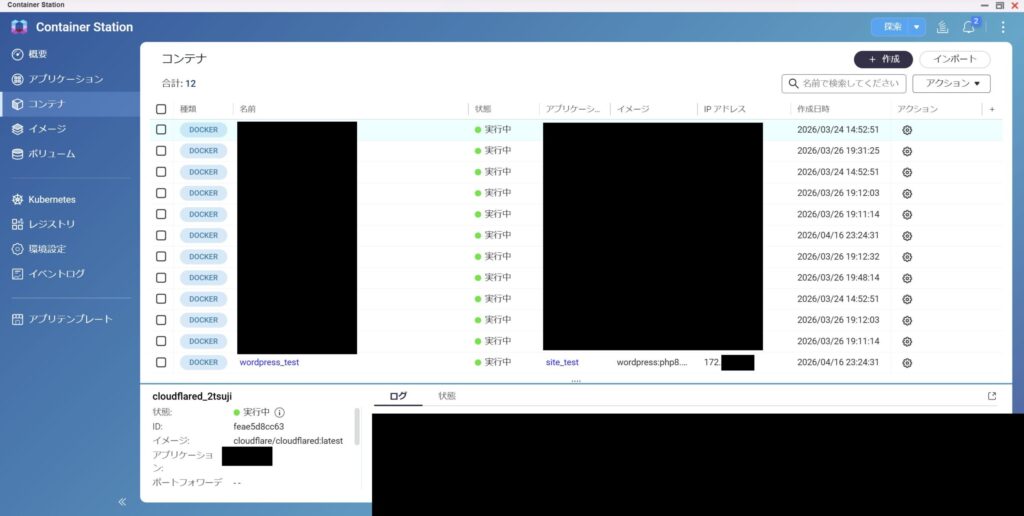
Task: Open gear for container created 2026/03/26 19:12:32
Action: (906, 257)
